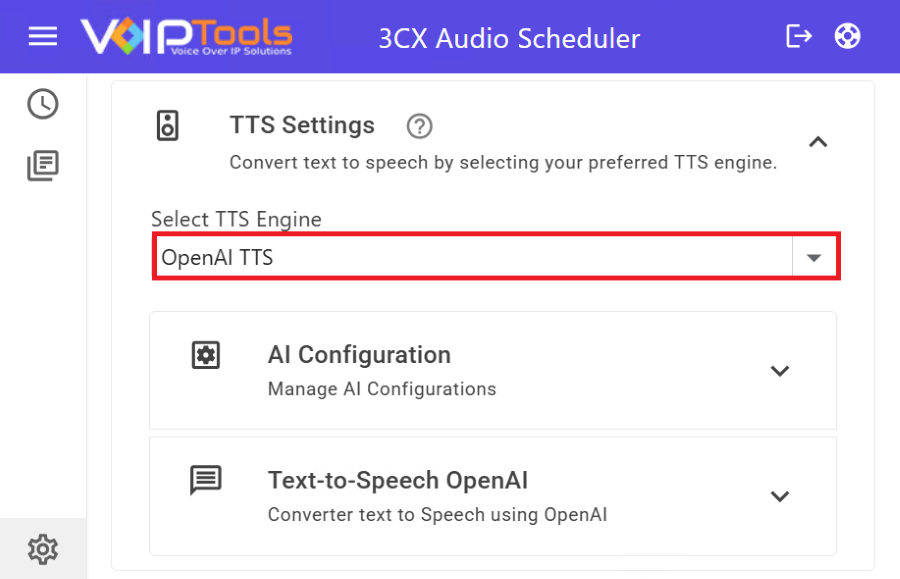900x579 pixels.
Task: Open the library list sidebar icon
Action: click(43, 166)
